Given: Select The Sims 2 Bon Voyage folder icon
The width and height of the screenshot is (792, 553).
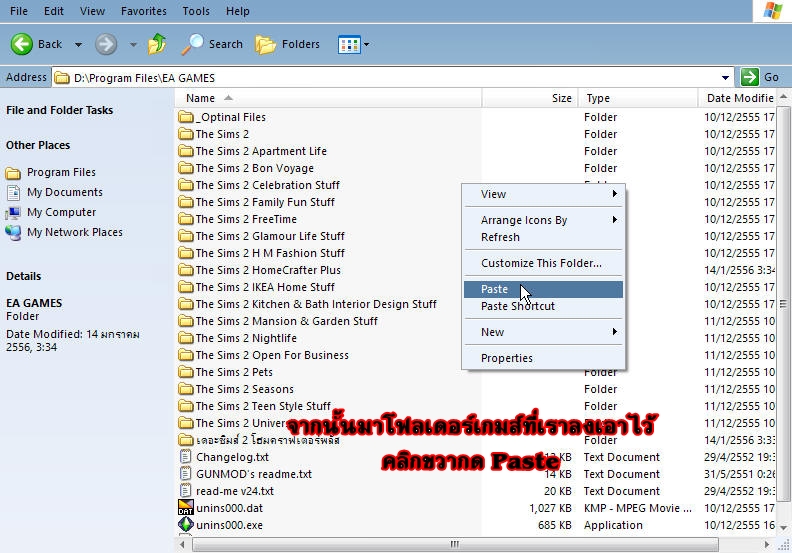Looking at the screenshot, I should pyautogui.click(x=186, y=168).
